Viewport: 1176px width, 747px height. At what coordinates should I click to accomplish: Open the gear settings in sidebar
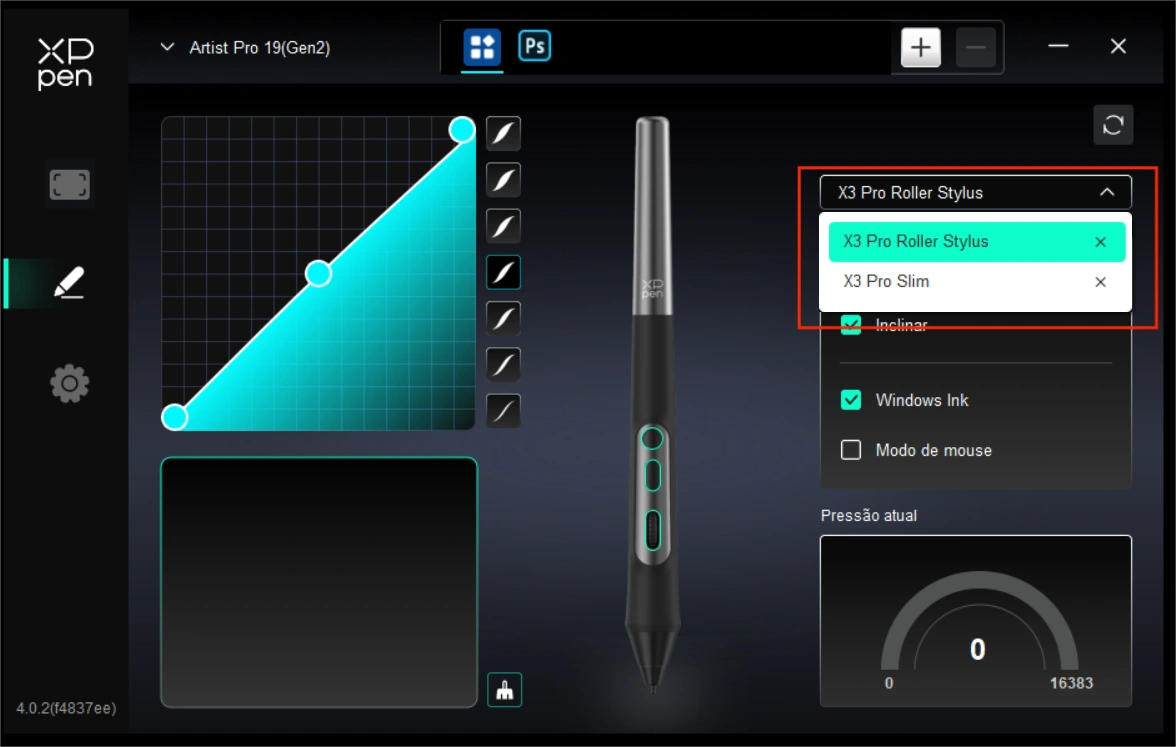[x=69, y=383]
